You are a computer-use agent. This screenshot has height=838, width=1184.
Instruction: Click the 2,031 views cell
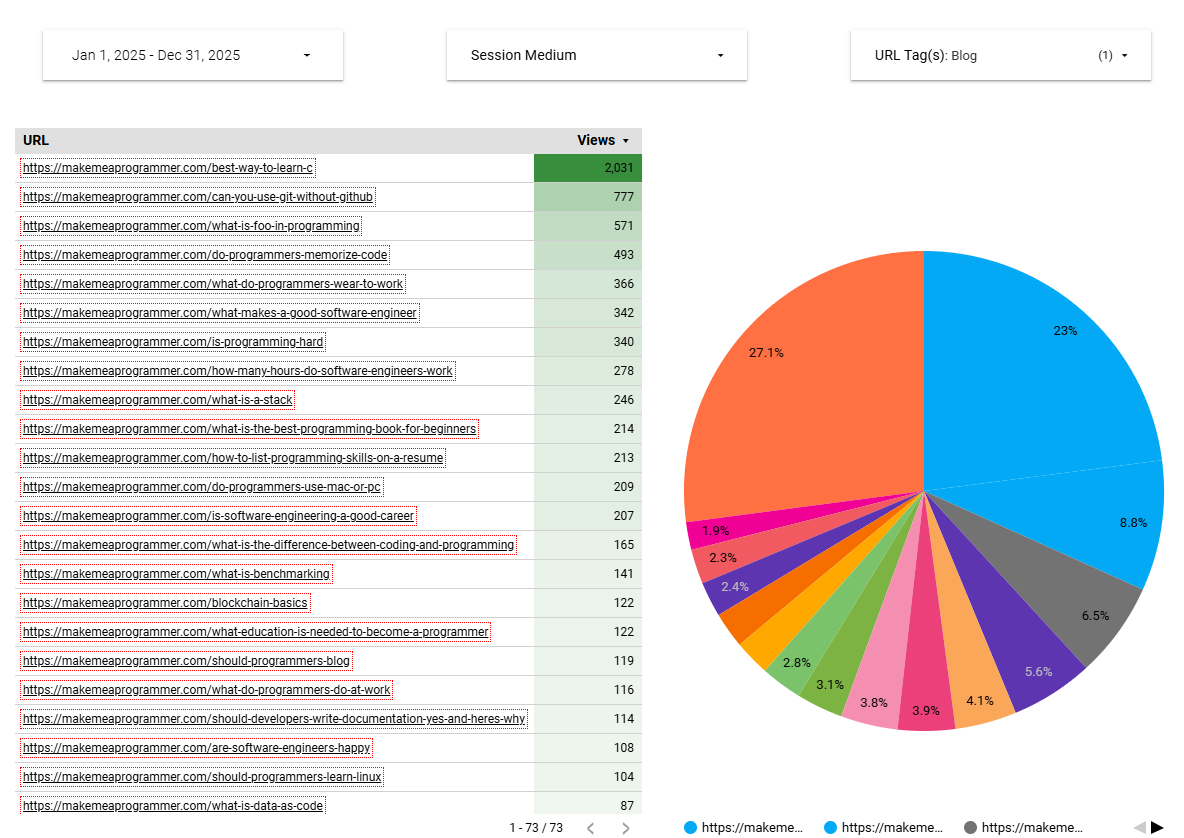(588, 168)
